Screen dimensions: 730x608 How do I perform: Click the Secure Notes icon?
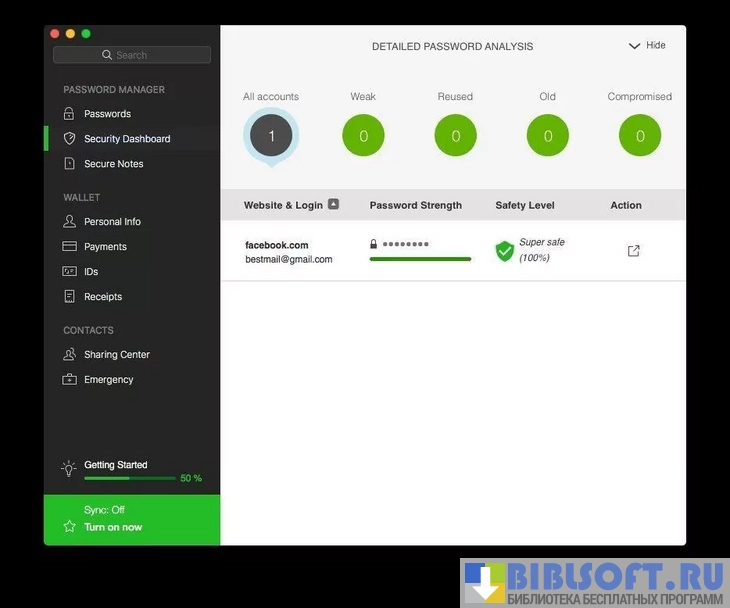(69, 164)
